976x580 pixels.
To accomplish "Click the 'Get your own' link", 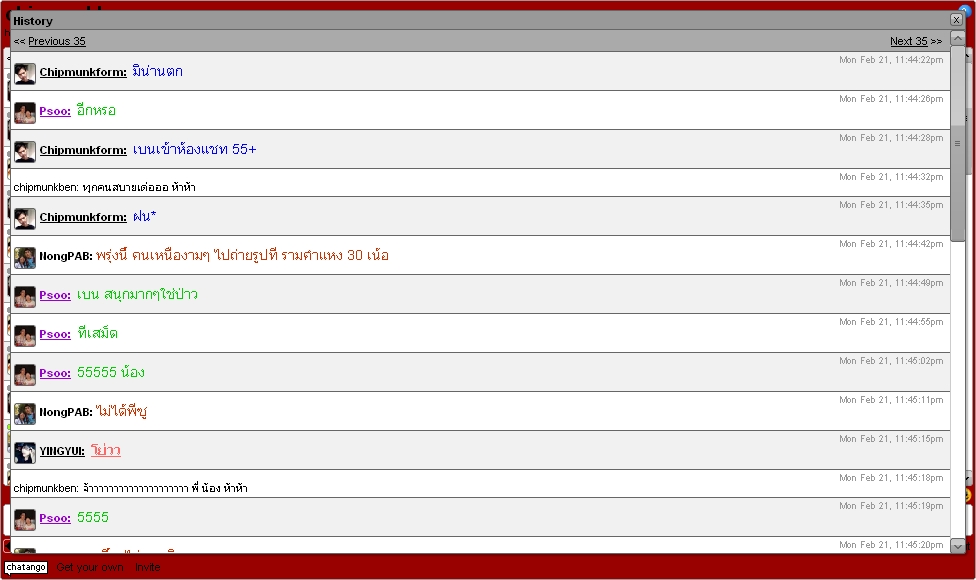I will (90, 568).
